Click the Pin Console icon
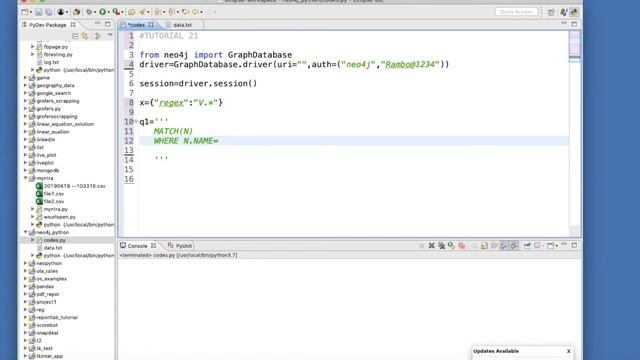The image size is (640, 360). pyautogui.click(x=527, y=245)
